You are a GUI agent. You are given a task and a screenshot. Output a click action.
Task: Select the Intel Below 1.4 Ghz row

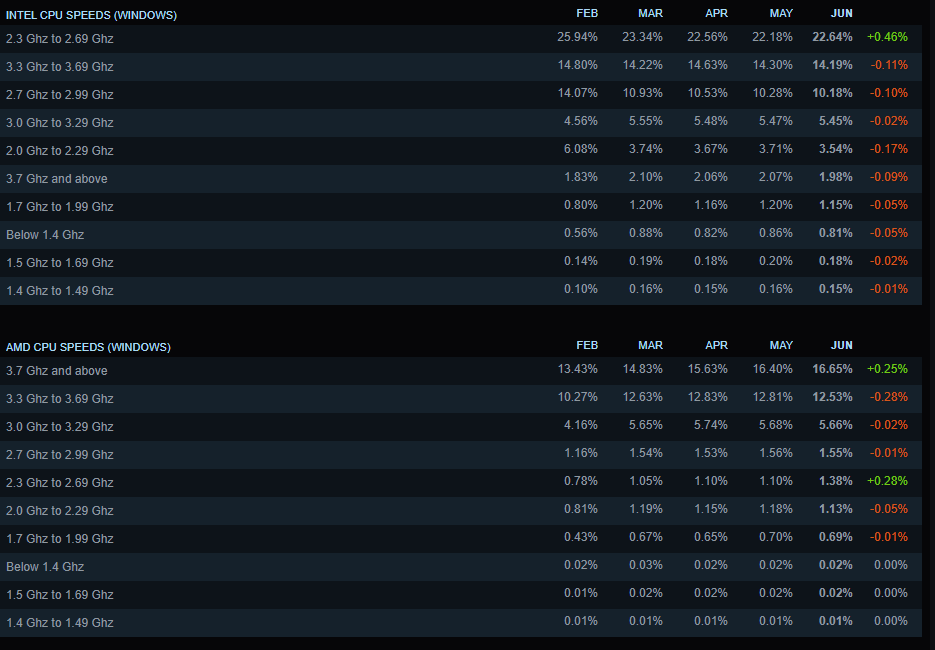click(x=461, y=235)
